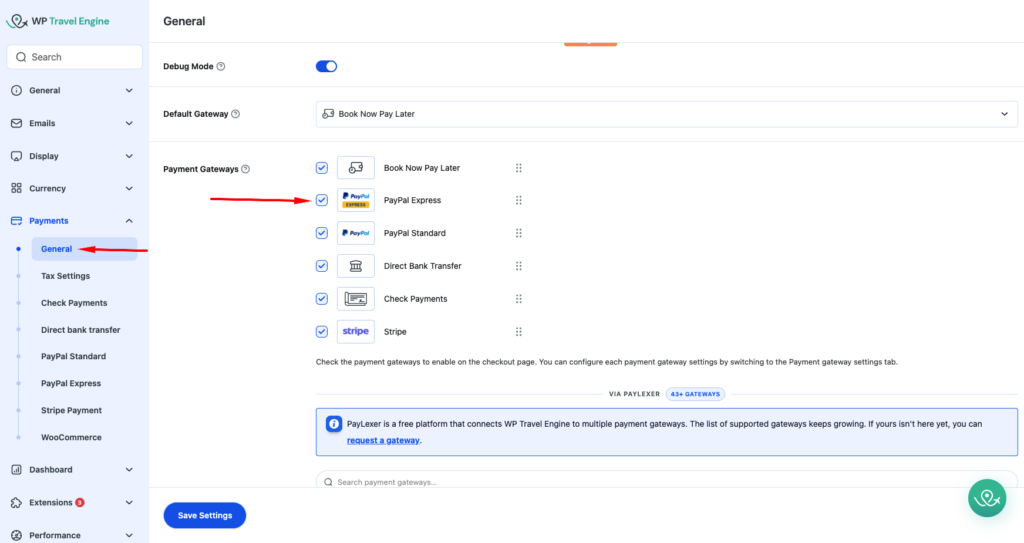Open the Default Gateway dropdown
Viewport: 1024px width, 543px height.
tap(666, 114)
